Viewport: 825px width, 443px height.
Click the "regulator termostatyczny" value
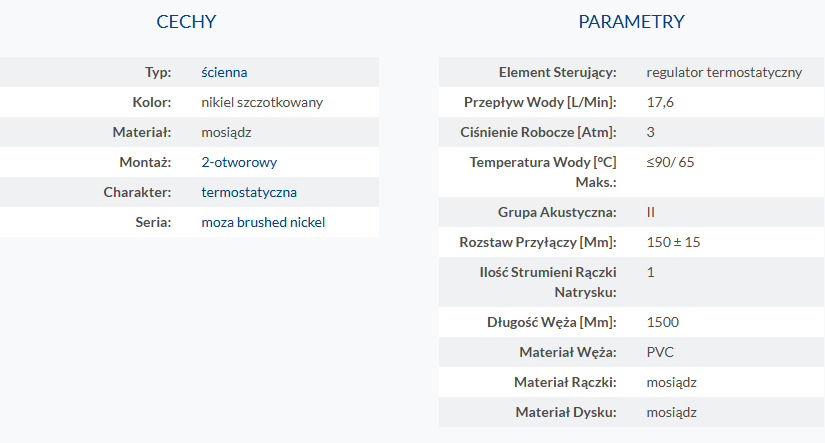724,72
